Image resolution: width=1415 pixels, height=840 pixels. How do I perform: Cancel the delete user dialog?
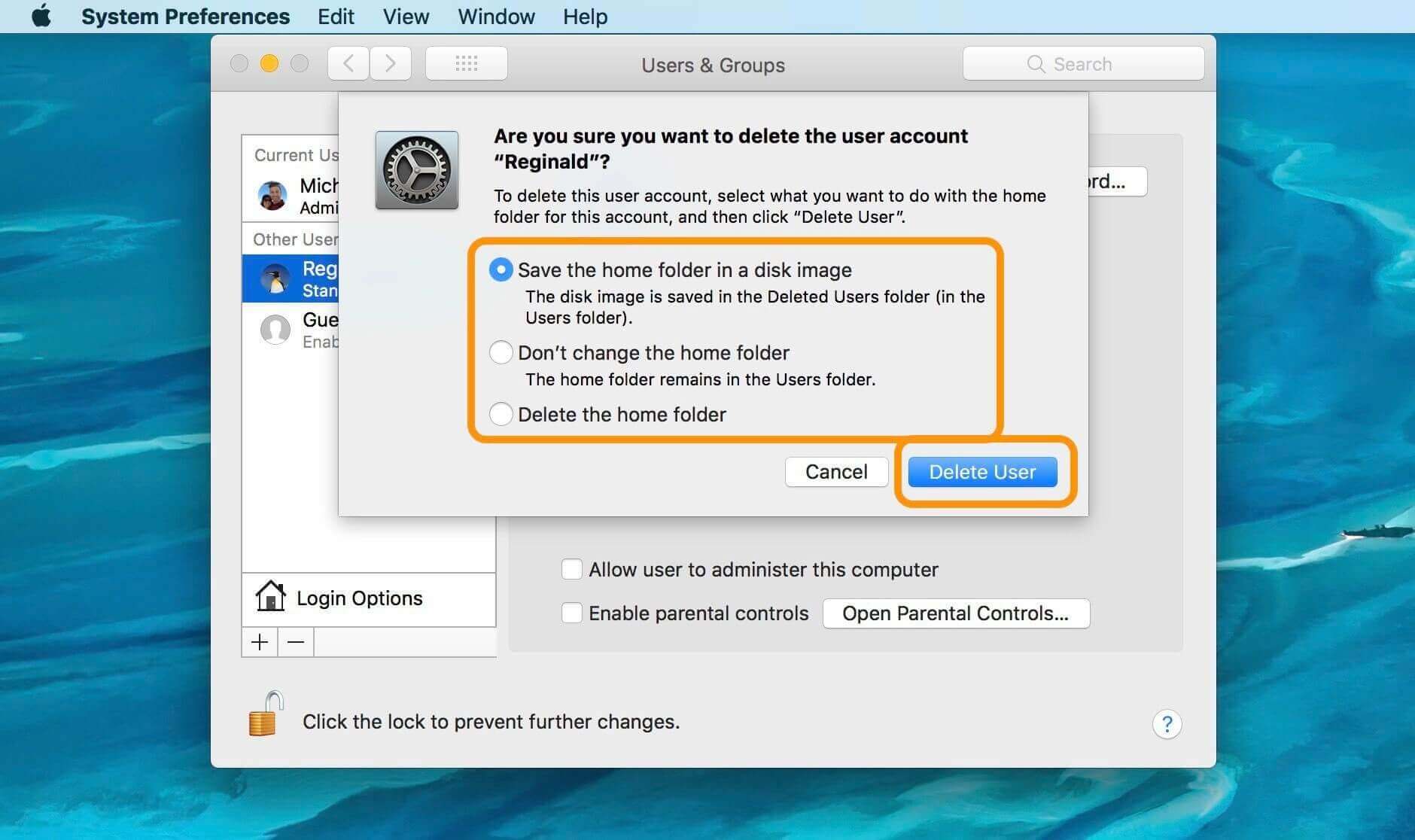(x=836, y=472)
